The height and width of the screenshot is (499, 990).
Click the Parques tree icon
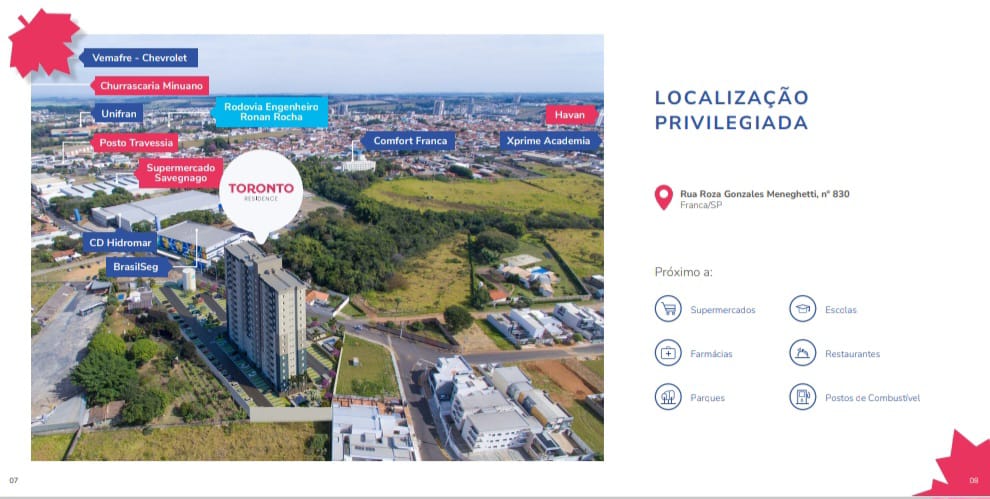[x=668, y=397]
